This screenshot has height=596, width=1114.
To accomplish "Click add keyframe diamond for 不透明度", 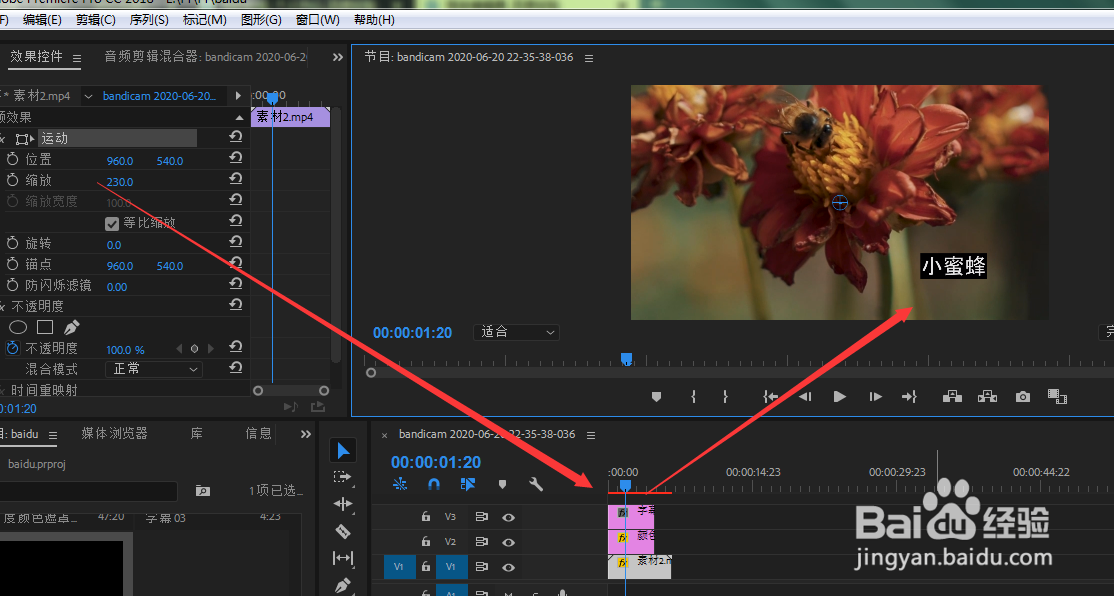I will 195,349.
